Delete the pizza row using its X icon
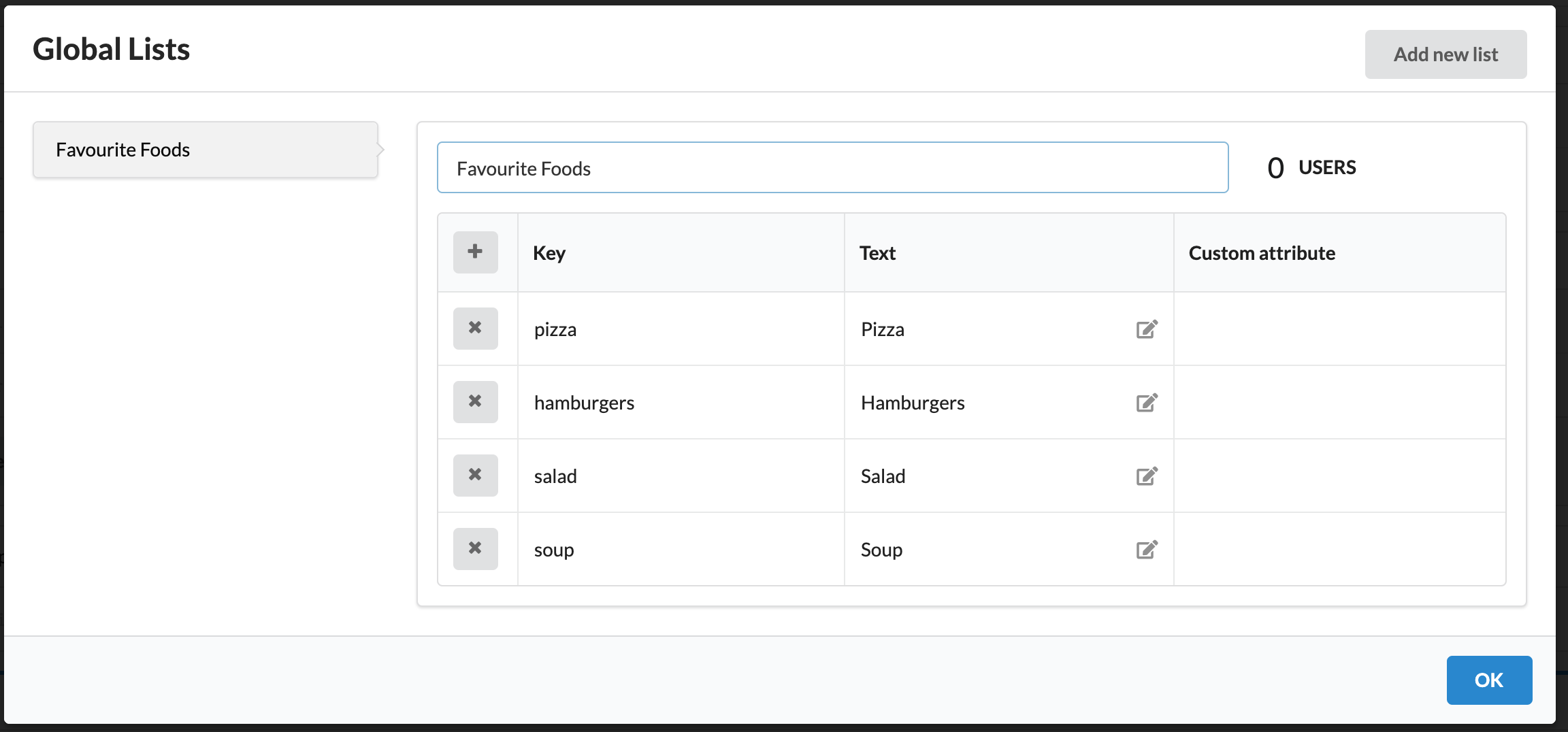Viewport: 1568px width, 732px height. [x=475, y=329]
